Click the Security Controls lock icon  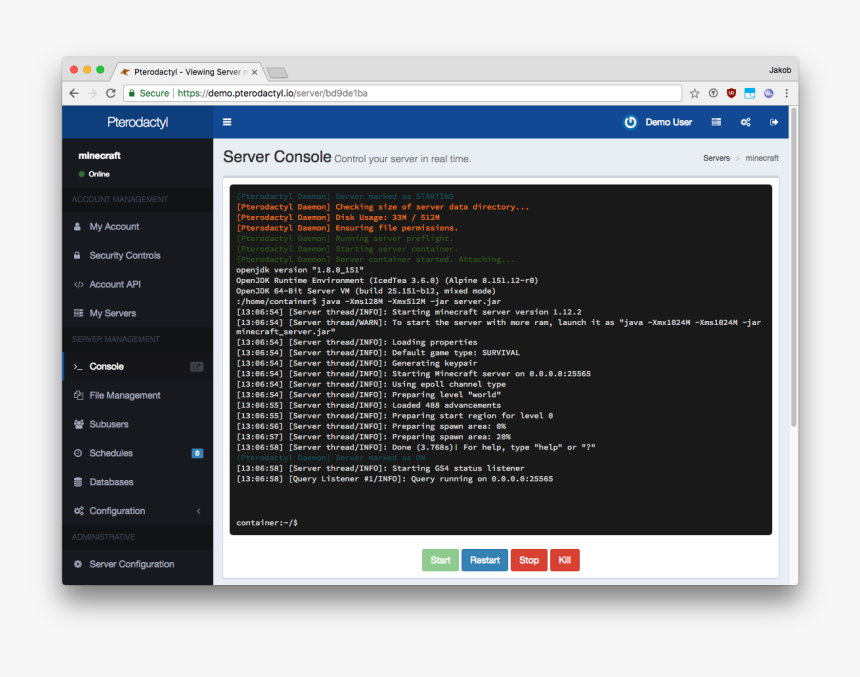[77, 255]
